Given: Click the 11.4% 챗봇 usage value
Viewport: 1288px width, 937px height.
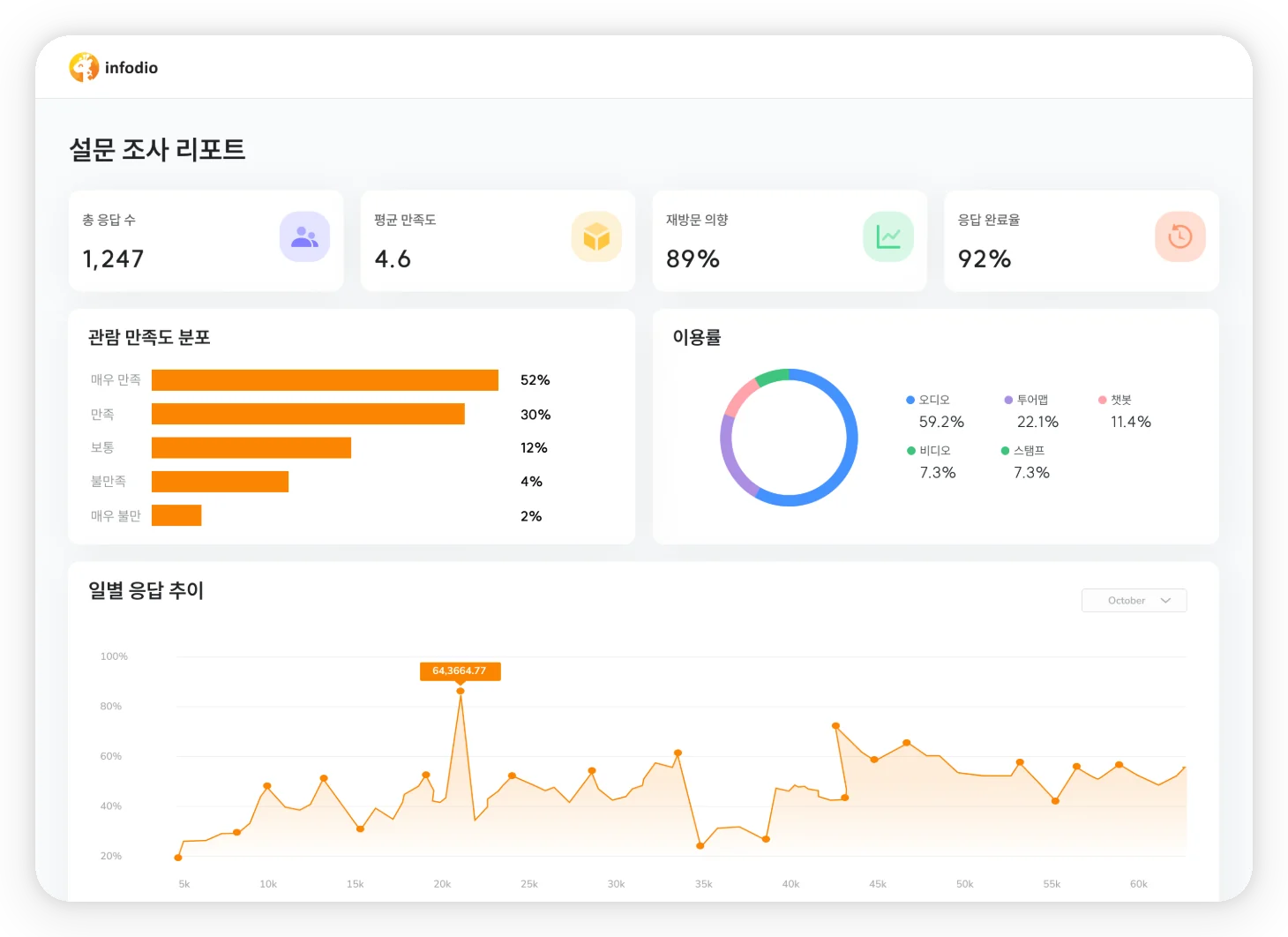Looking at the screenshot, I should (x=1131, y=423).
